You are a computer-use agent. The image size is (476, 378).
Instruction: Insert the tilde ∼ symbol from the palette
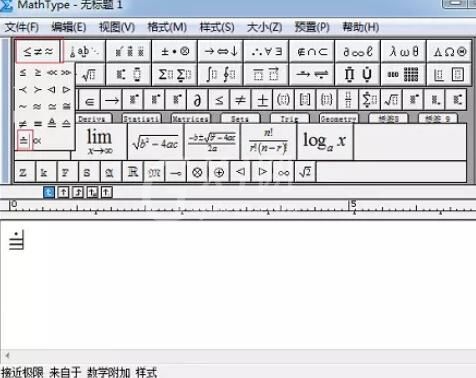coord(23,107)
